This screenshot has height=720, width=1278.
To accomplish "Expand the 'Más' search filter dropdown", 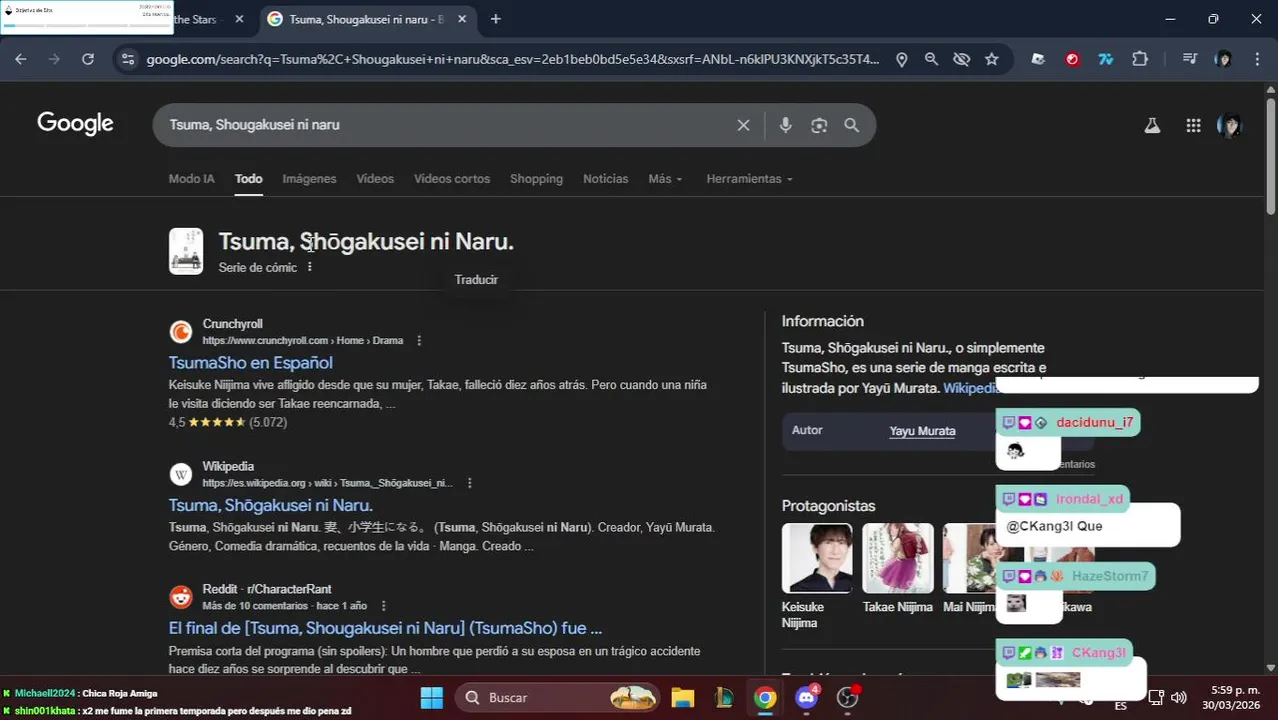I will coord(665,179).
